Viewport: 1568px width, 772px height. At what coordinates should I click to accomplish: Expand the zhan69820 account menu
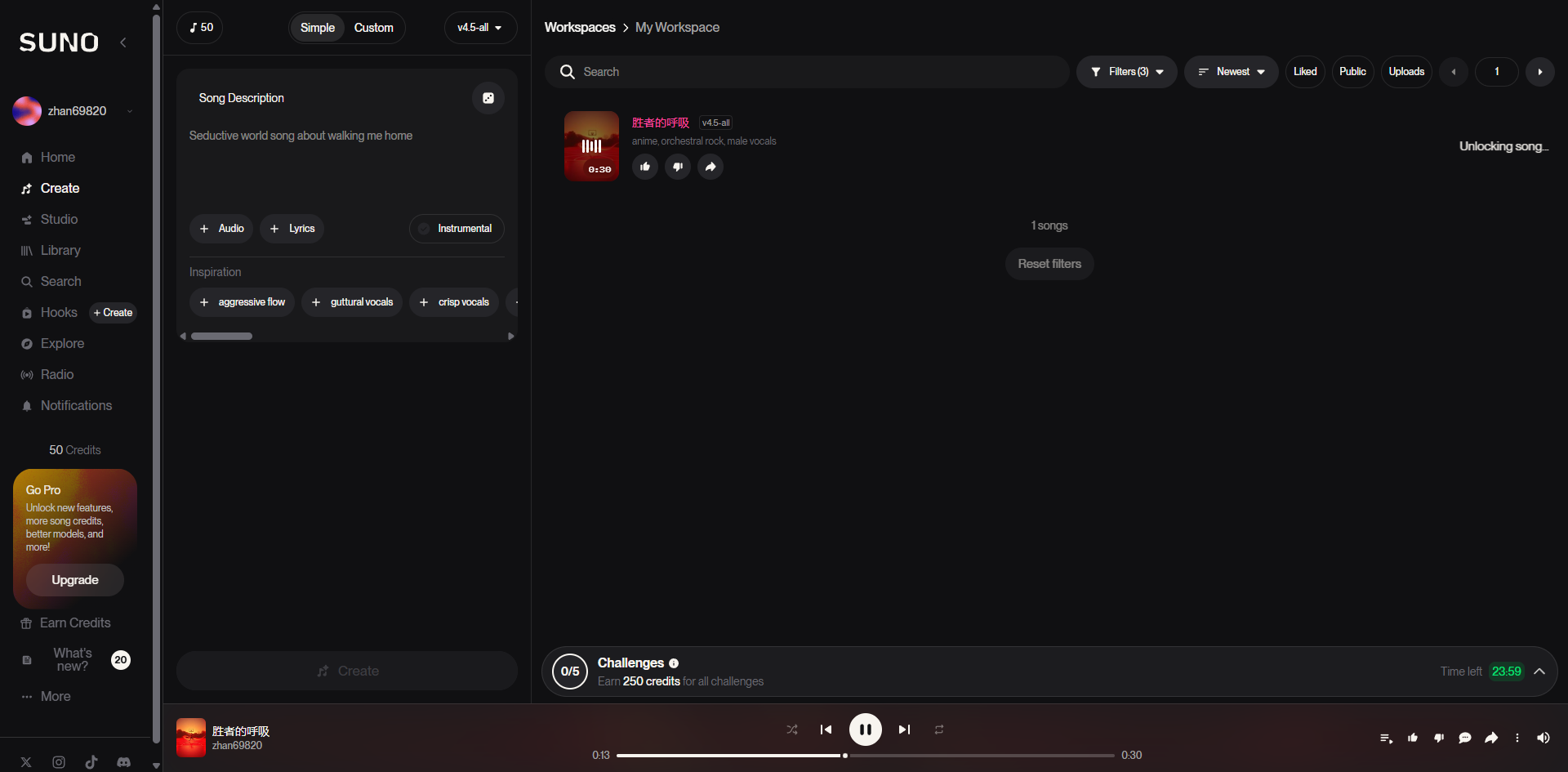[x=73, y=111]
